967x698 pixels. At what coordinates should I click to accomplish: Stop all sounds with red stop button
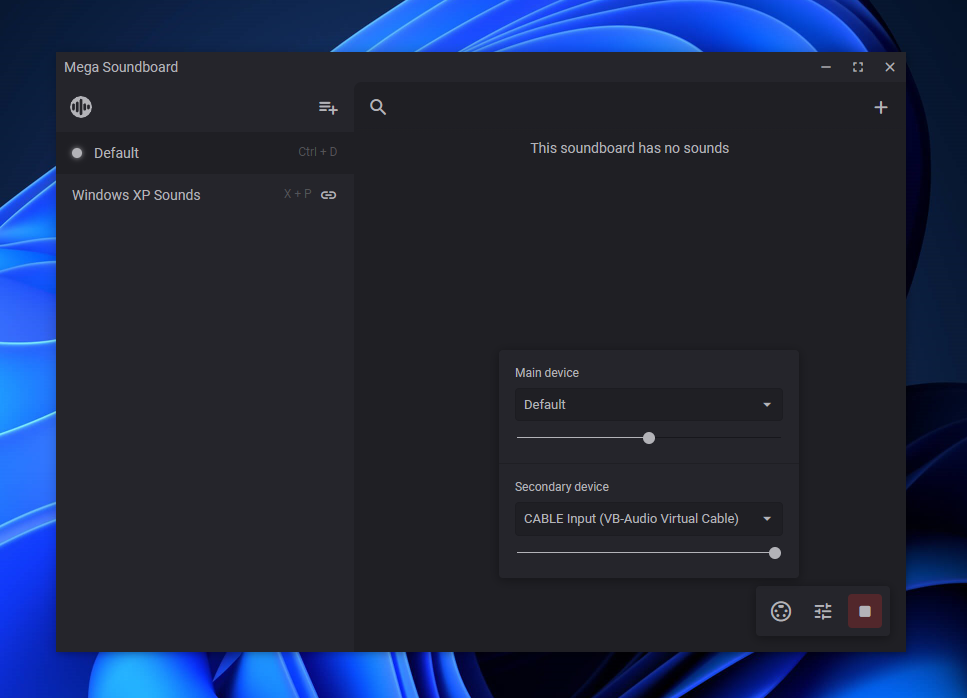(x=865, y=611)
